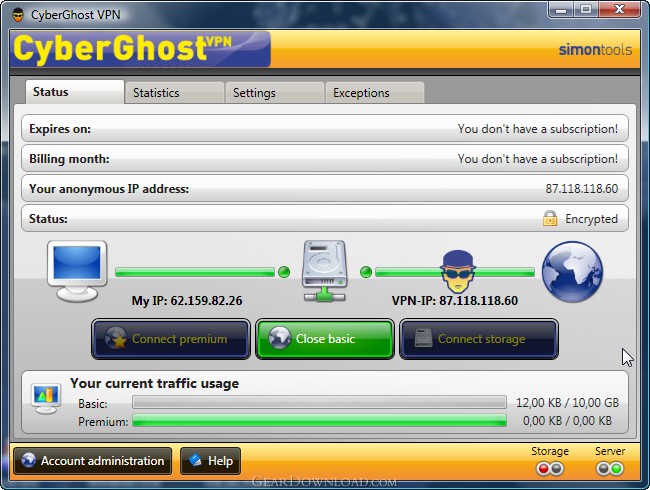Close the CyberGhost VPN window

click(x=619, y=10)
